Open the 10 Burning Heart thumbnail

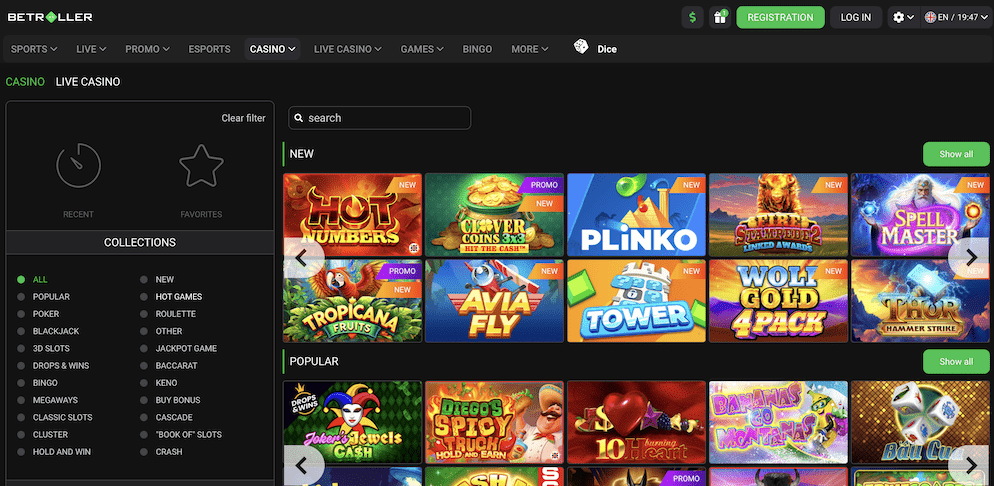coord(636,422)
